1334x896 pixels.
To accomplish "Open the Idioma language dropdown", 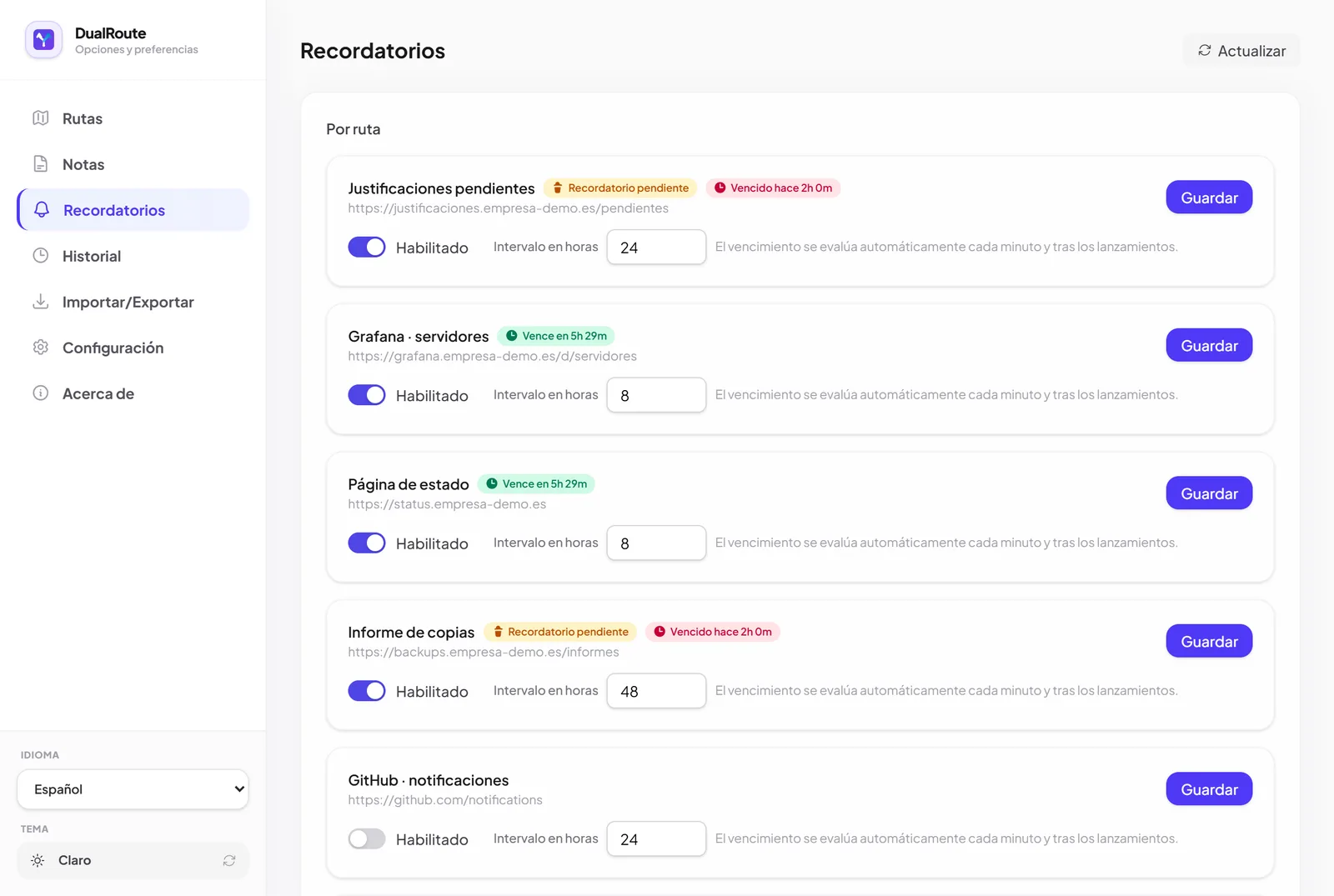I will pos(133,789).
